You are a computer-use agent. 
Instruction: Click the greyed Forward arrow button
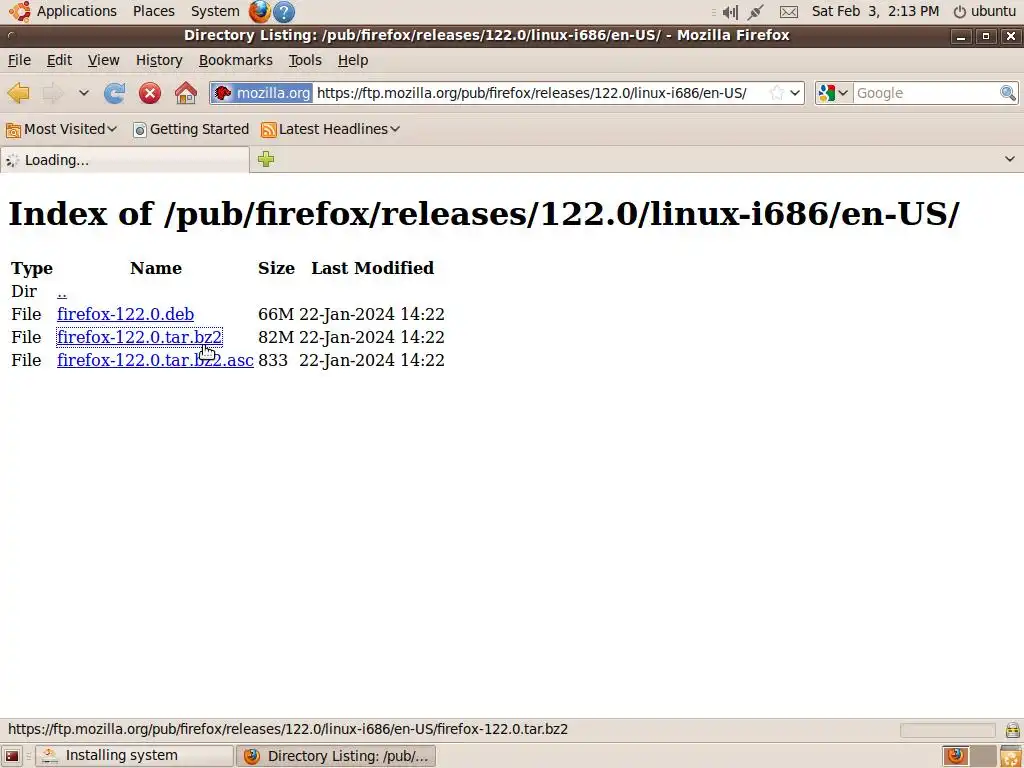pyautogui.click(x=52, y=93)
